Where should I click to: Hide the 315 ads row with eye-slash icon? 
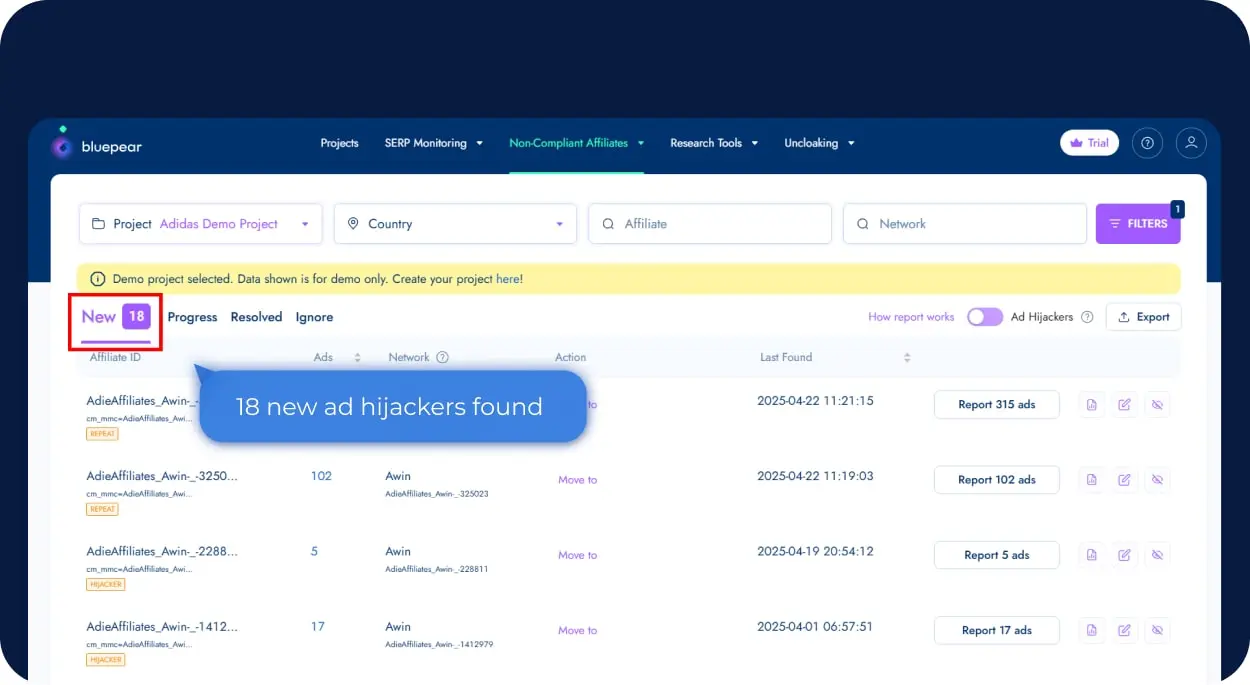(x=1158, y=405)
